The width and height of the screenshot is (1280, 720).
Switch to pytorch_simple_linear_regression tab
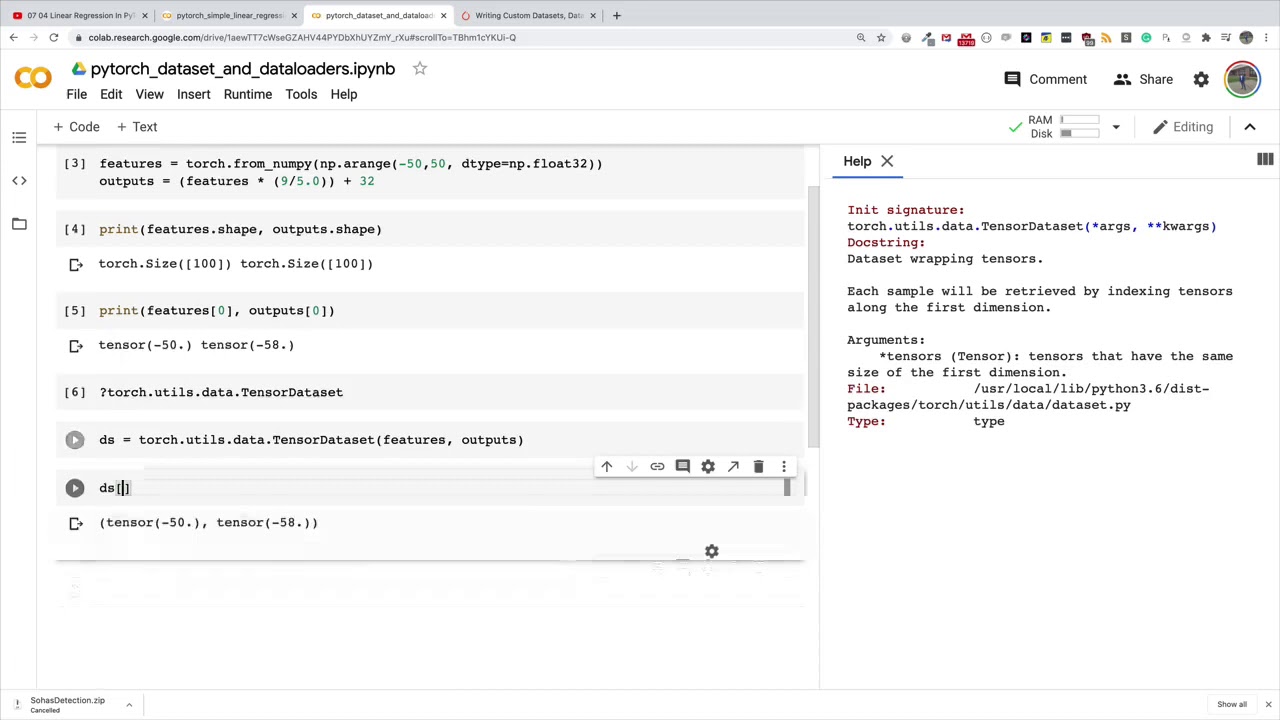(229, 15)
